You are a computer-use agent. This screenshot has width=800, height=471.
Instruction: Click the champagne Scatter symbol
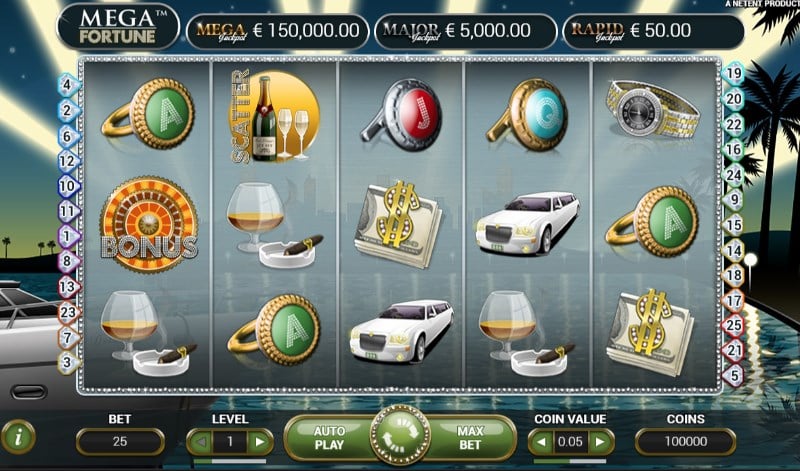pyautogui.click(x=276, y=117)
